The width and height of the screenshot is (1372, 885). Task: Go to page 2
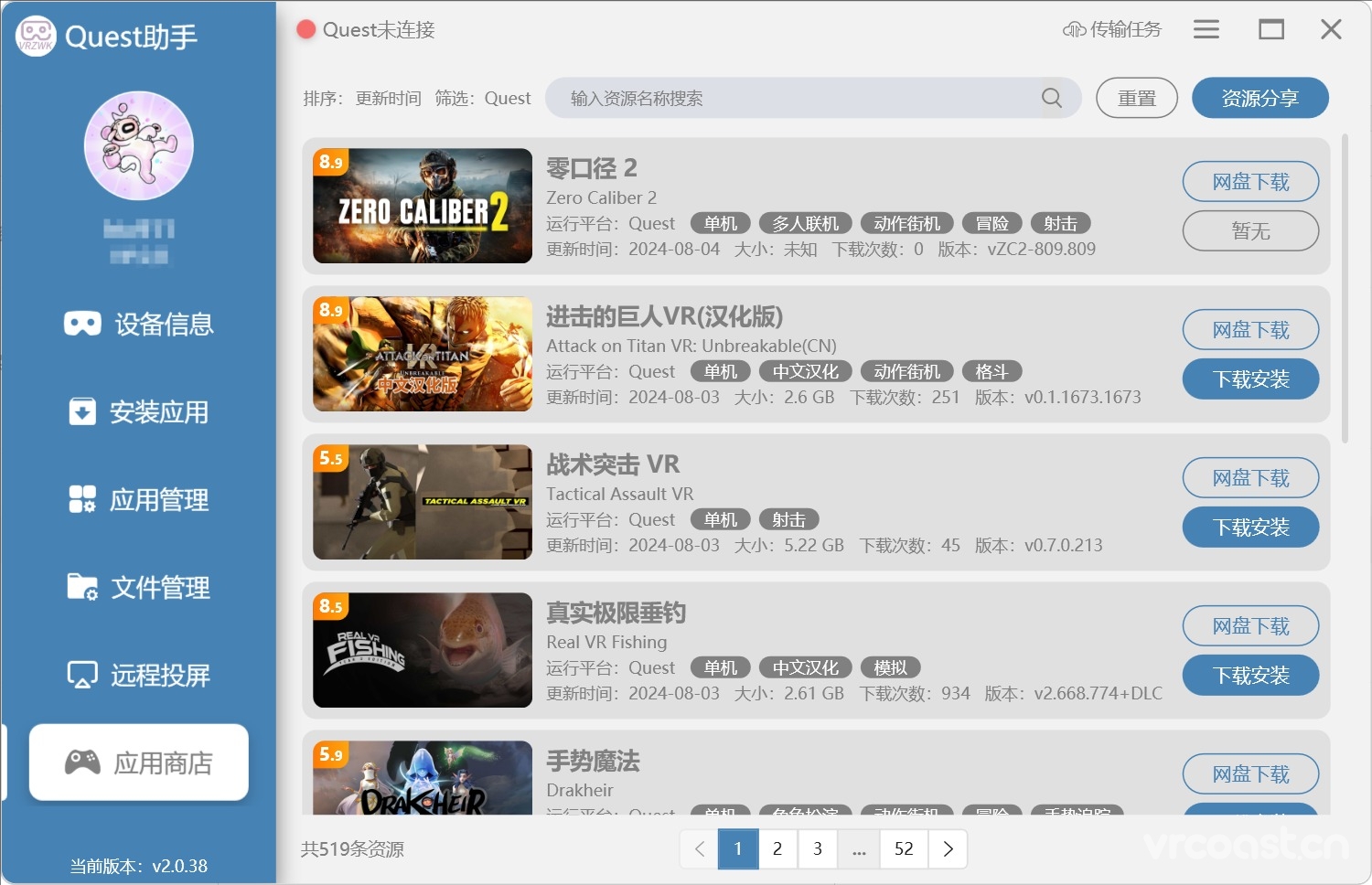(777, 848)
